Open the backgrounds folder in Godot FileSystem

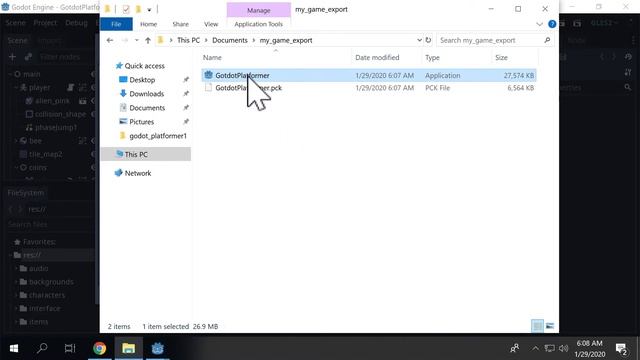click(51, 282)
